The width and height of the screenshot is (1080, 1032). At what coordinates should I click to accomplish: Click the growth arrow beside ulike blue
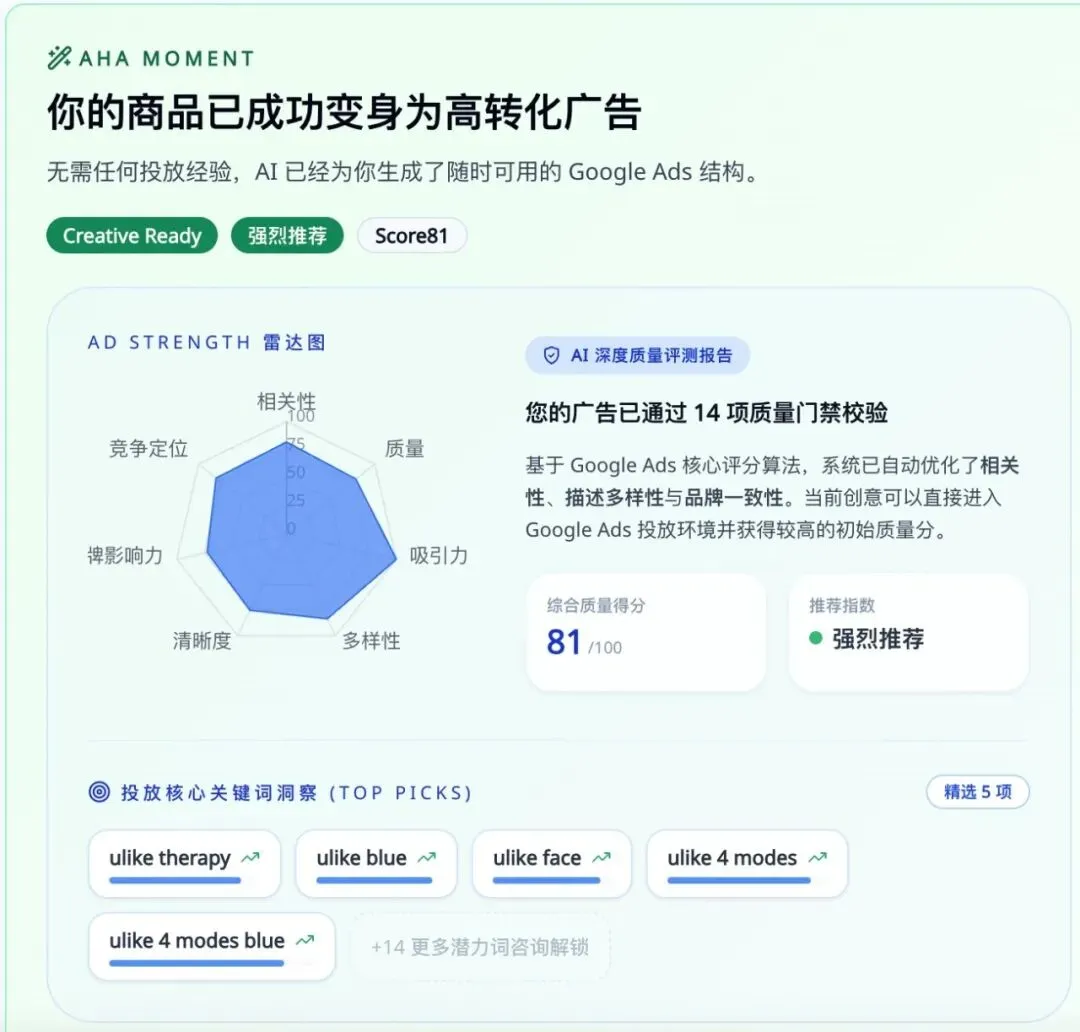click(425, 856)
